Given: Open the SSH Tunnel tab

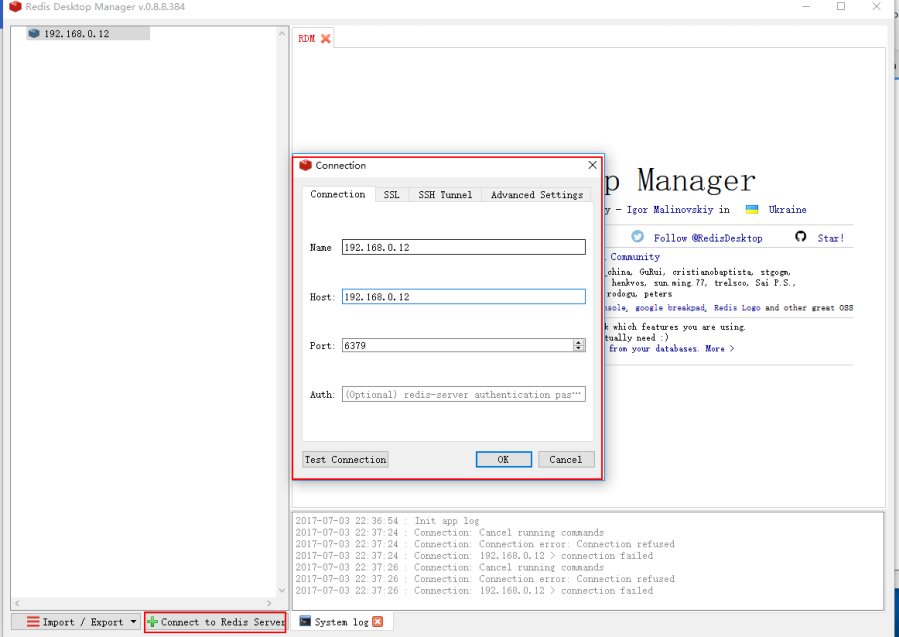Looking at the screenshot, I should click(x=445, y=195).
